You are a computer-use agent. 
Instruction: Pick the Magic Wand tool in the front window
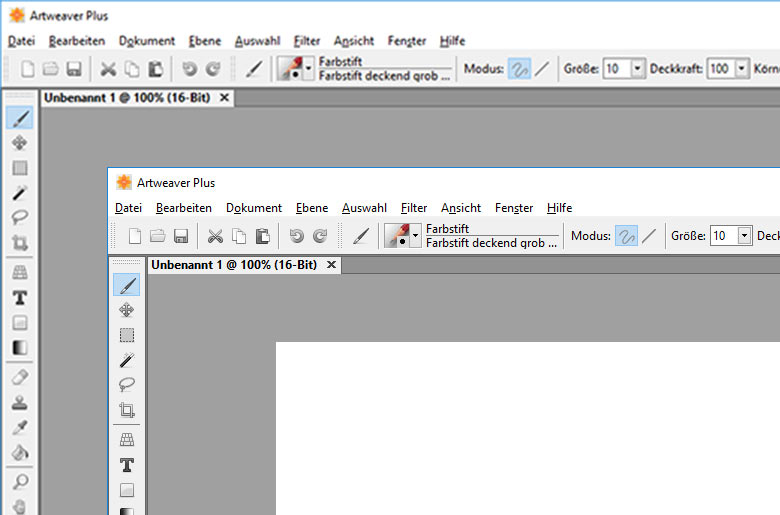pyautogui.click(x=127, y=360)
